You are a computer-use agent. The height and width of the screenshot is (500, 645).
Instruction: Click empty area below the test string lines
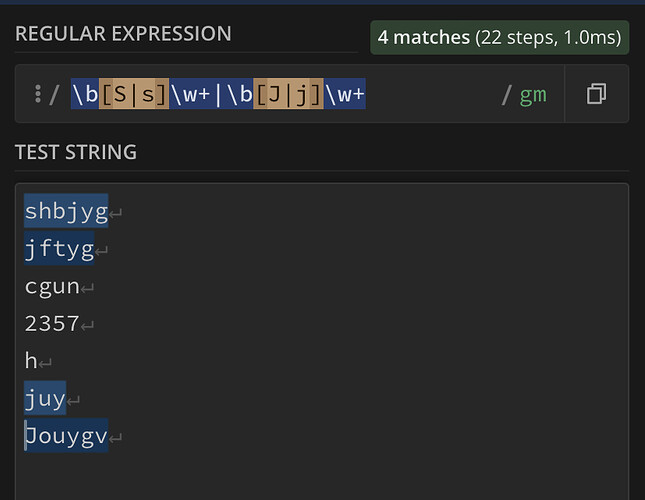(320, 475)
